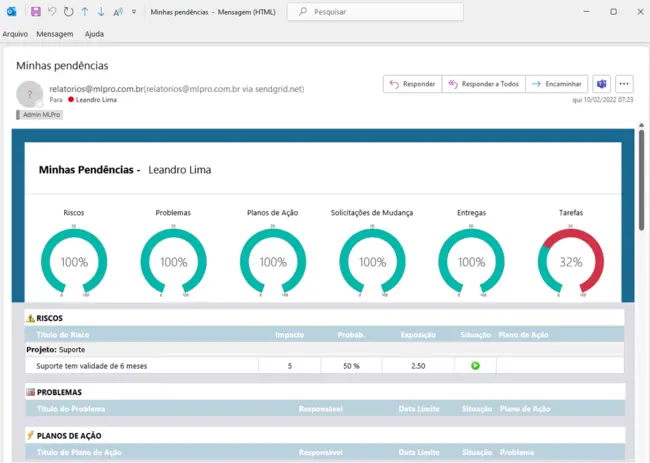The height and width of the screenshot is (463, 650).
Task: Click the '50 %' probability cell
Action: tap(352, 366)
